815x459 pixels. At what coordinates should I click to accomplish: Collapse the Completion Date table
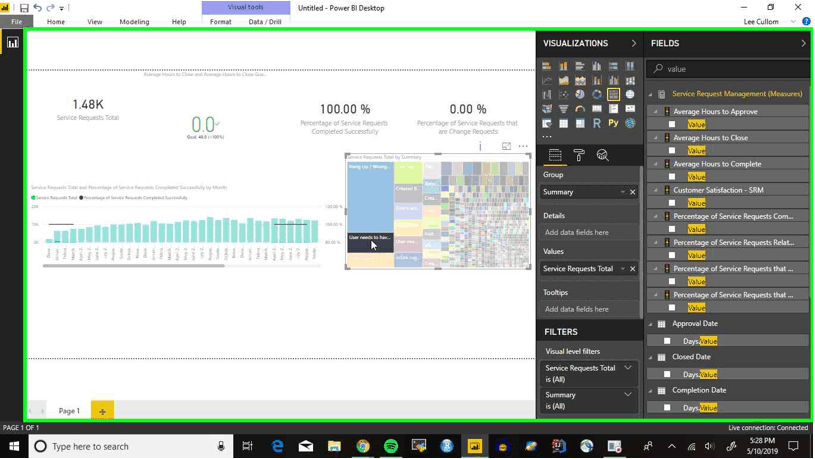(x=650, y=390)
